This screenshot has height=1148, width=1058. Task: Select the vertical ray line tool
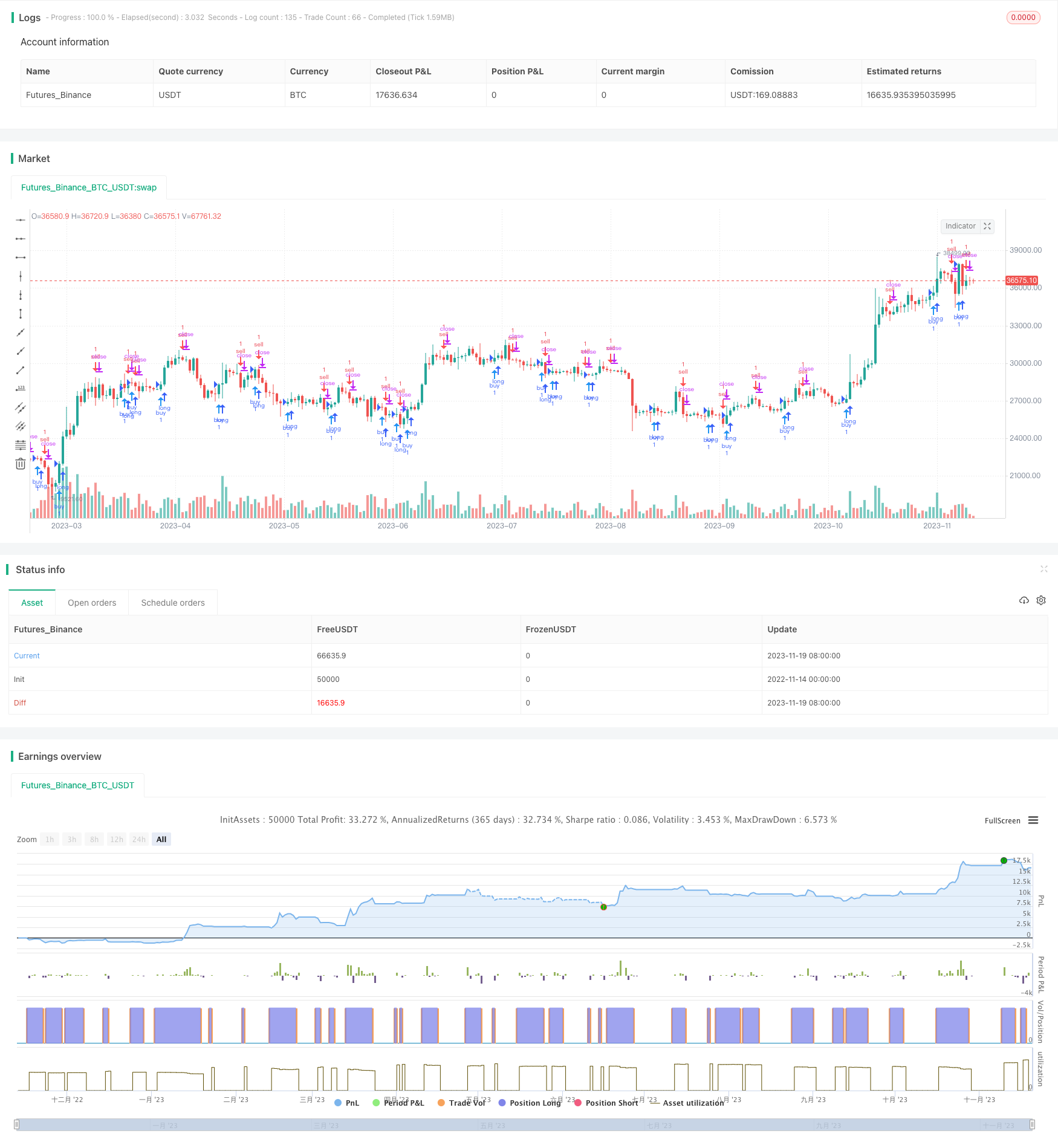[x=21, y=295]
